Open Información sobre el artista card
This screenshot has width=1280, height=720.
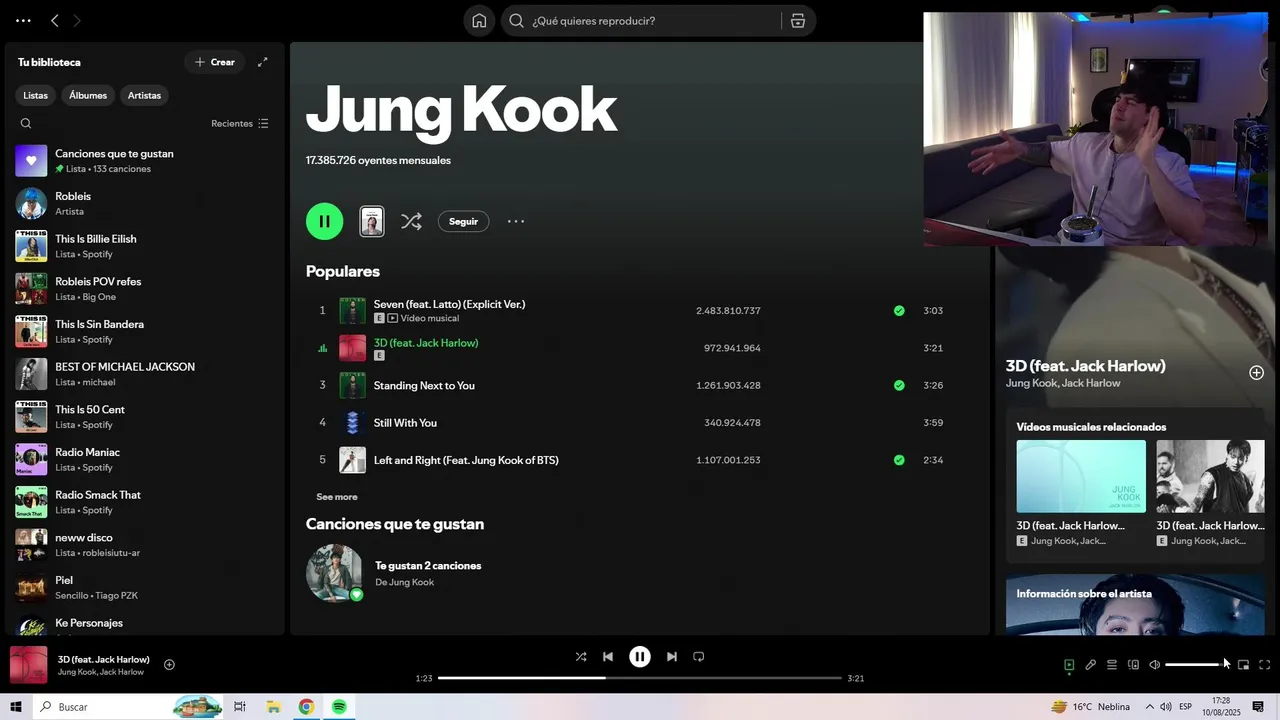(1135, 604)
